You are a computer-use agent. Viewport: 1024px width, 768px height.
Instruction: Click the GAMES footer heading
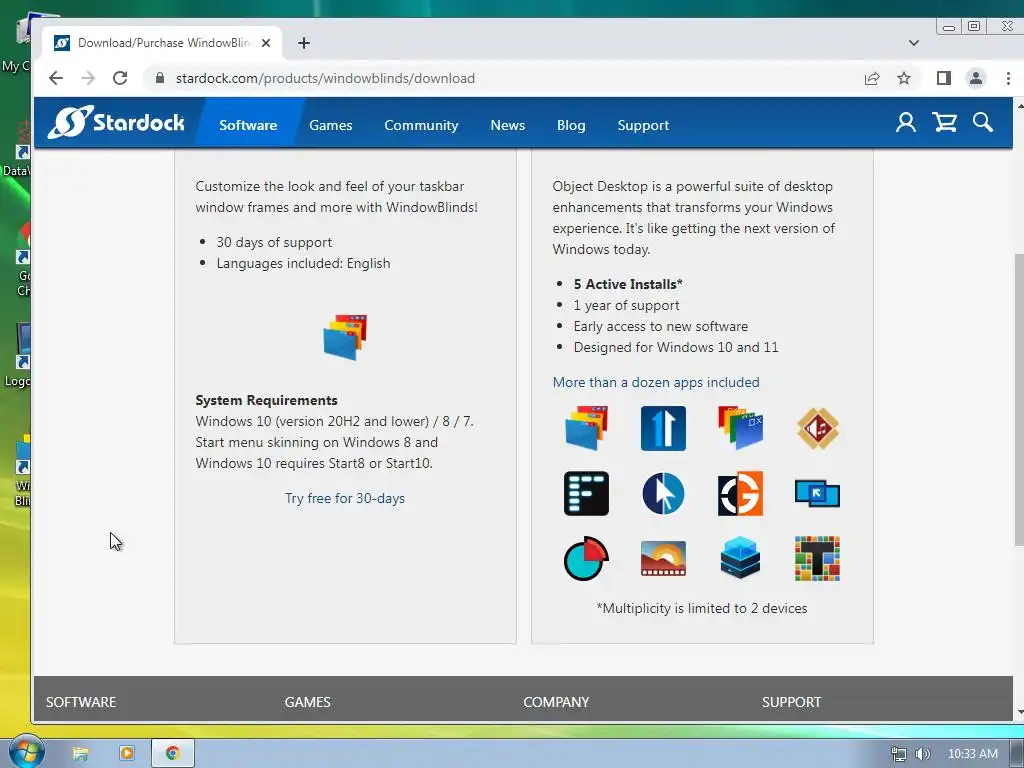(308, 702)
